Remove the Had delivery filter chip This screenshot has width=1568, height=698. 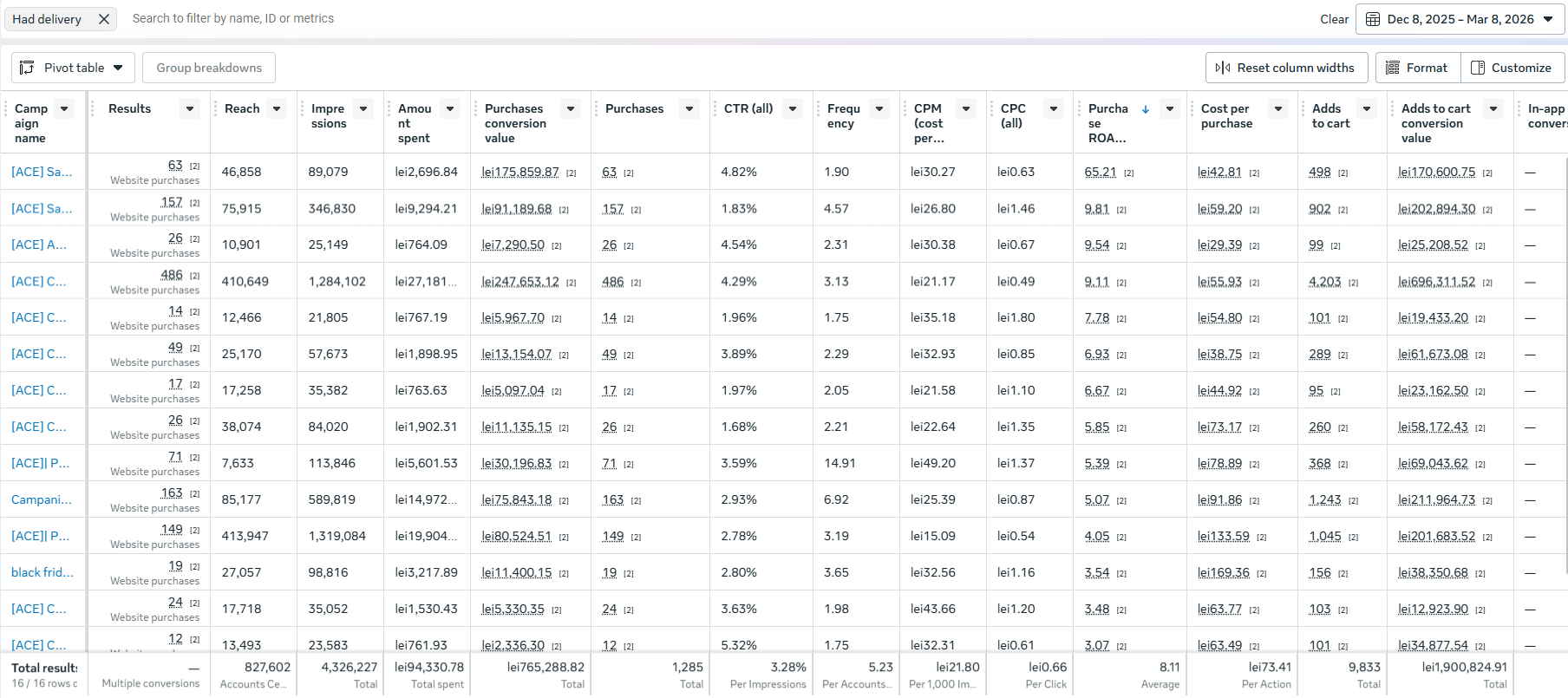(104, 19)
